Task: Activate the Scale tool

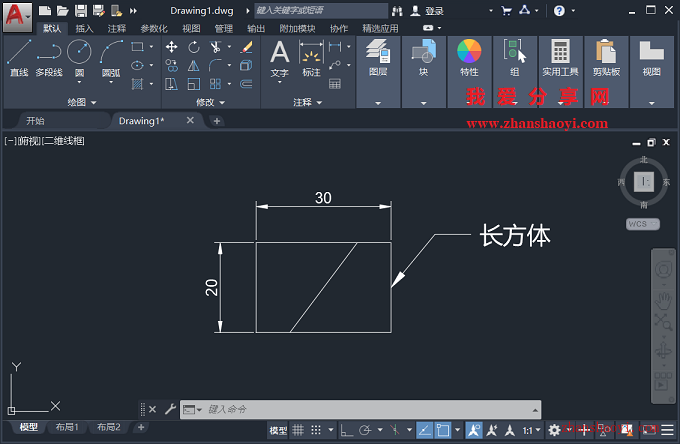Action: [193, 84]
